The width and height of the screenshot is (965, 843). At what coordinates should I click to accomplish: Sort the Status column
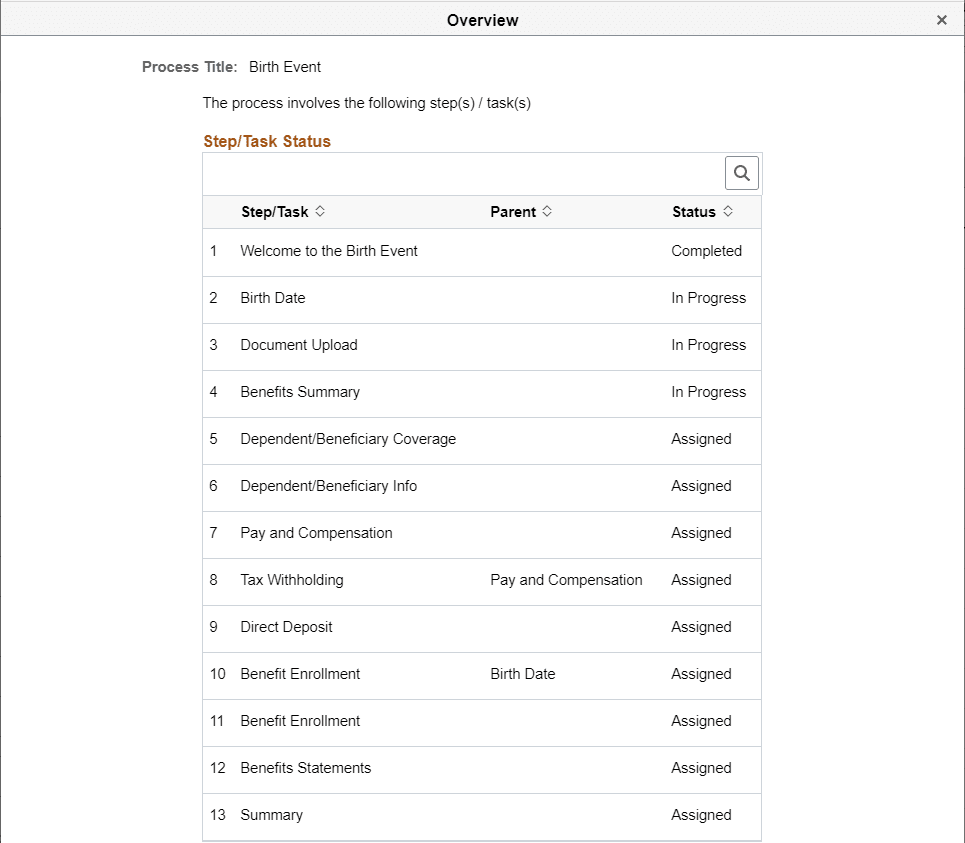(727, 211)
